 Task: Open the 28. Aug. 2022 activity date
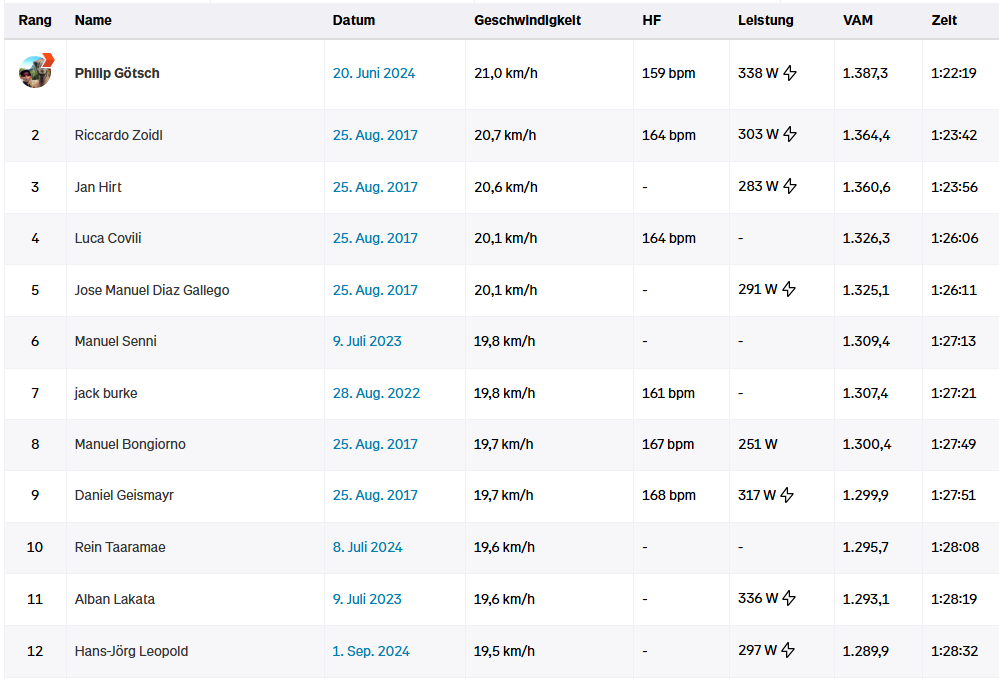[376, 393]
